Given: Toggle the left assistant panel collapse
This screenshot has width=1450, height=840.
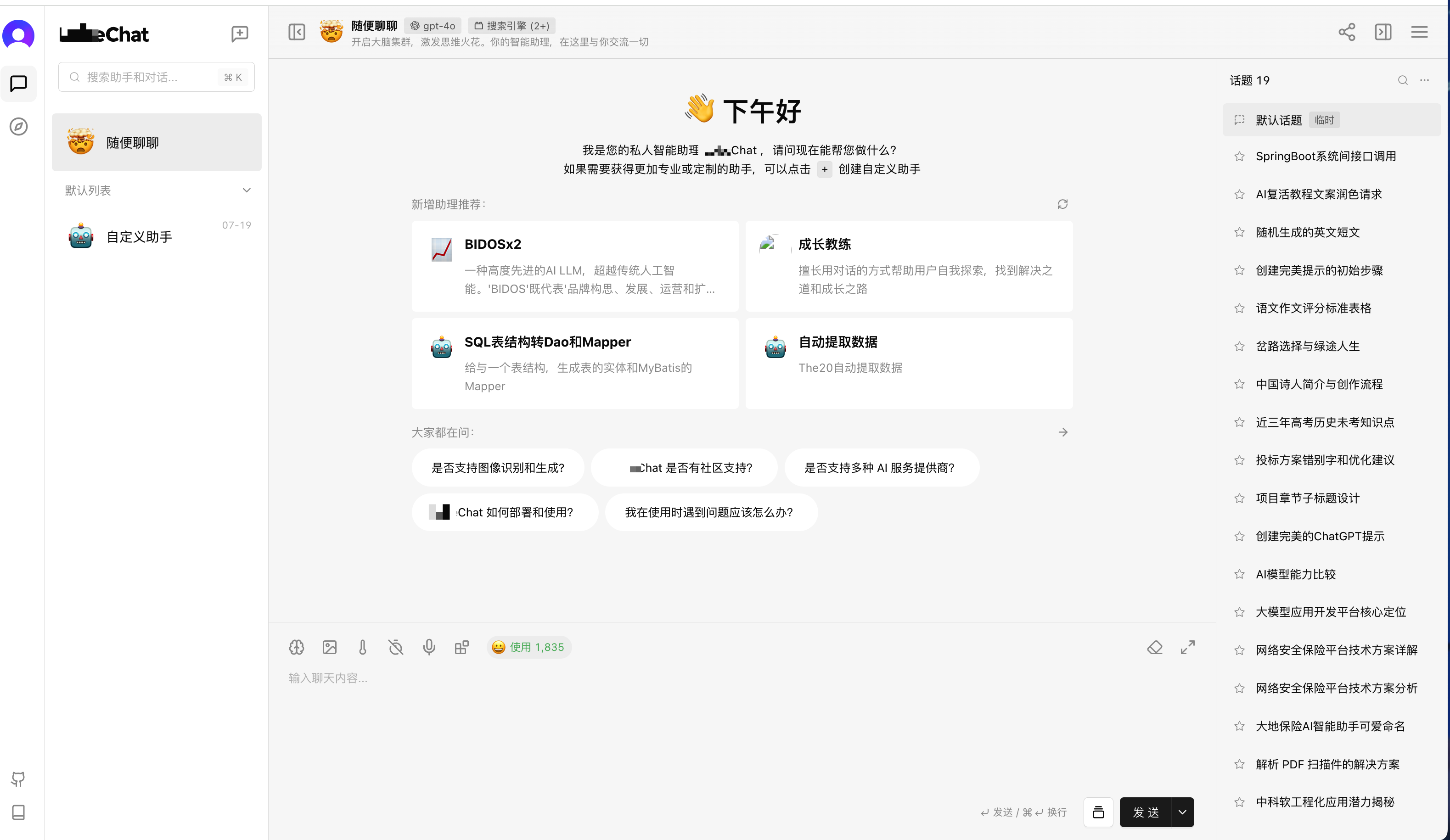Looking at the screenshot, I should [296, 32].
